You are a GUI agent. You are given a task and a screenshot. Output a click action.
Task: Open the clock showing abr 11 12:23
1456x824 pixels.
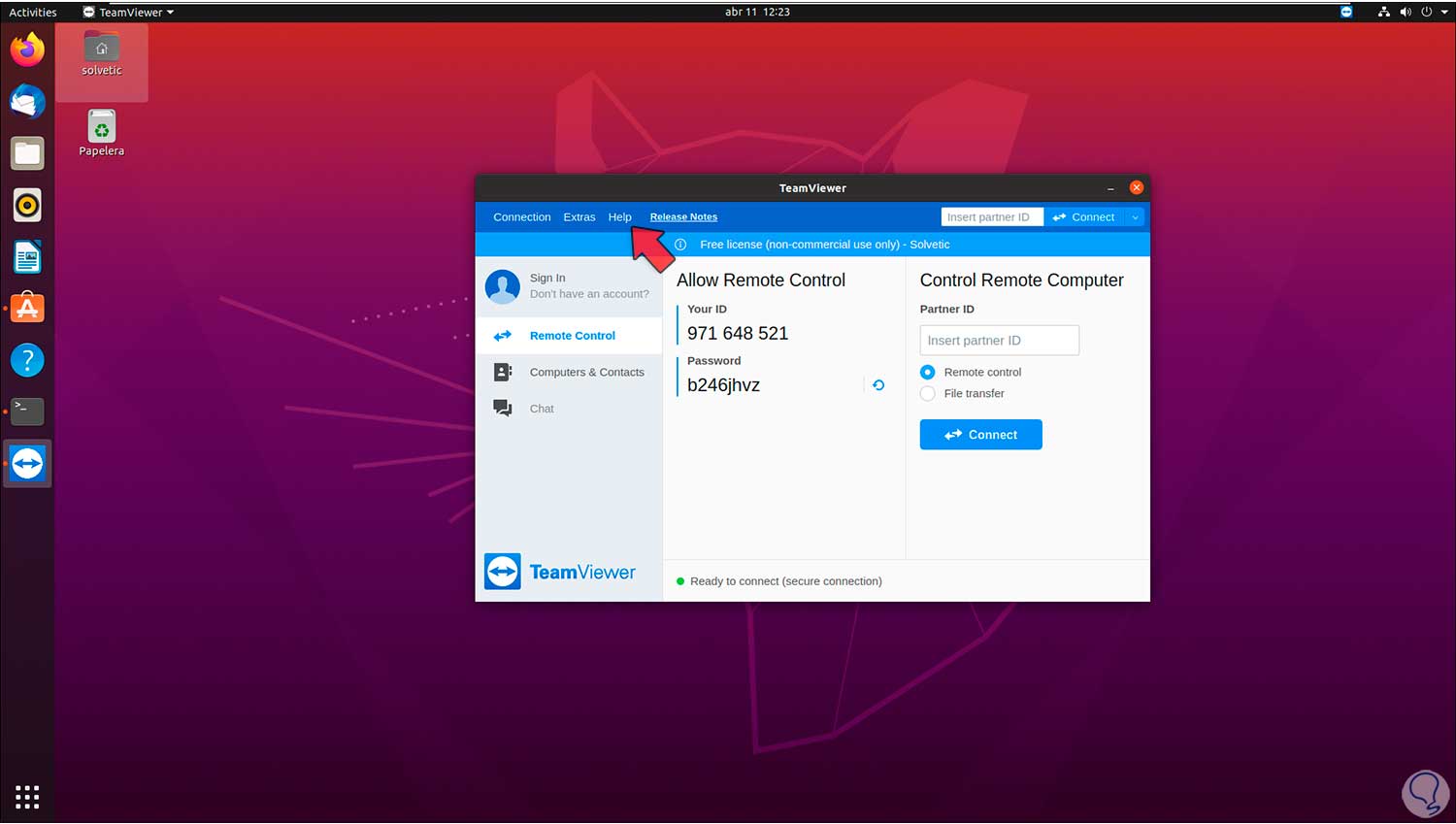(x=757, y=12)
